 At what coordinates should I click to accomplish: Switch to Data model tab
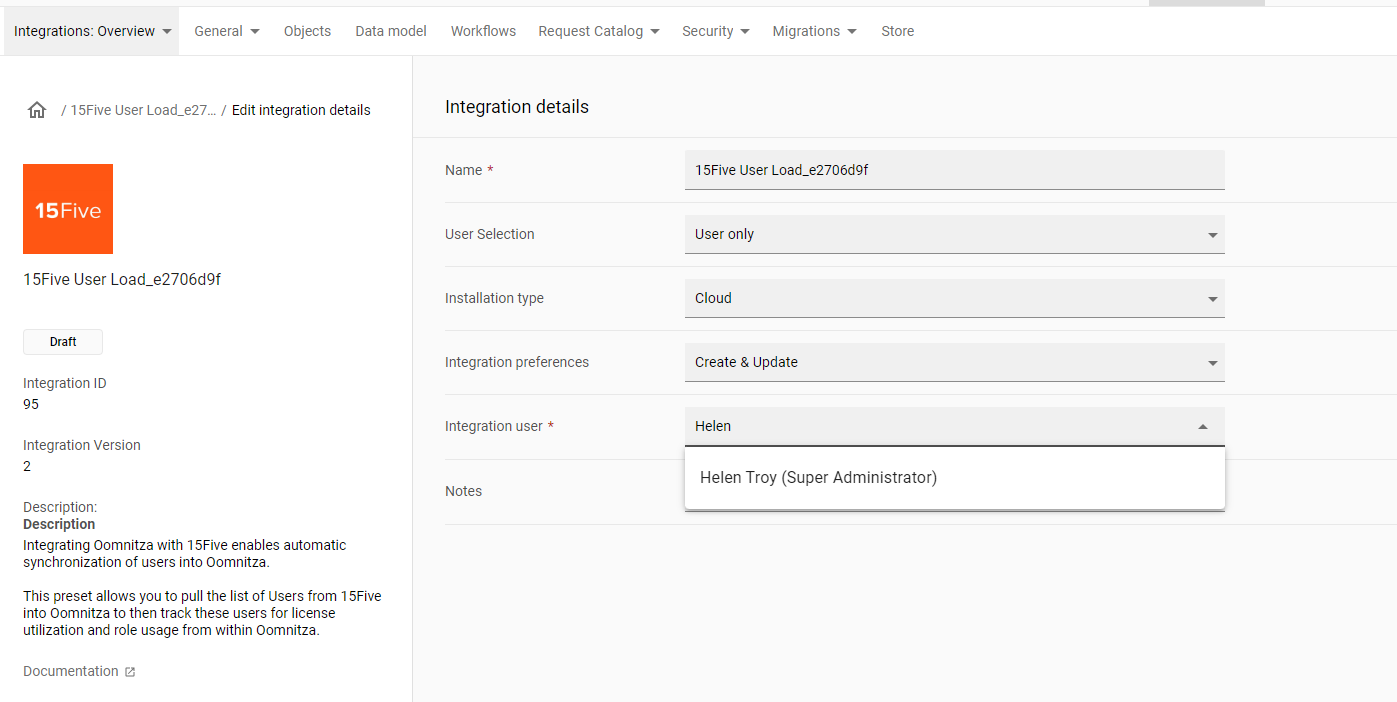click(x=391, y=31)
